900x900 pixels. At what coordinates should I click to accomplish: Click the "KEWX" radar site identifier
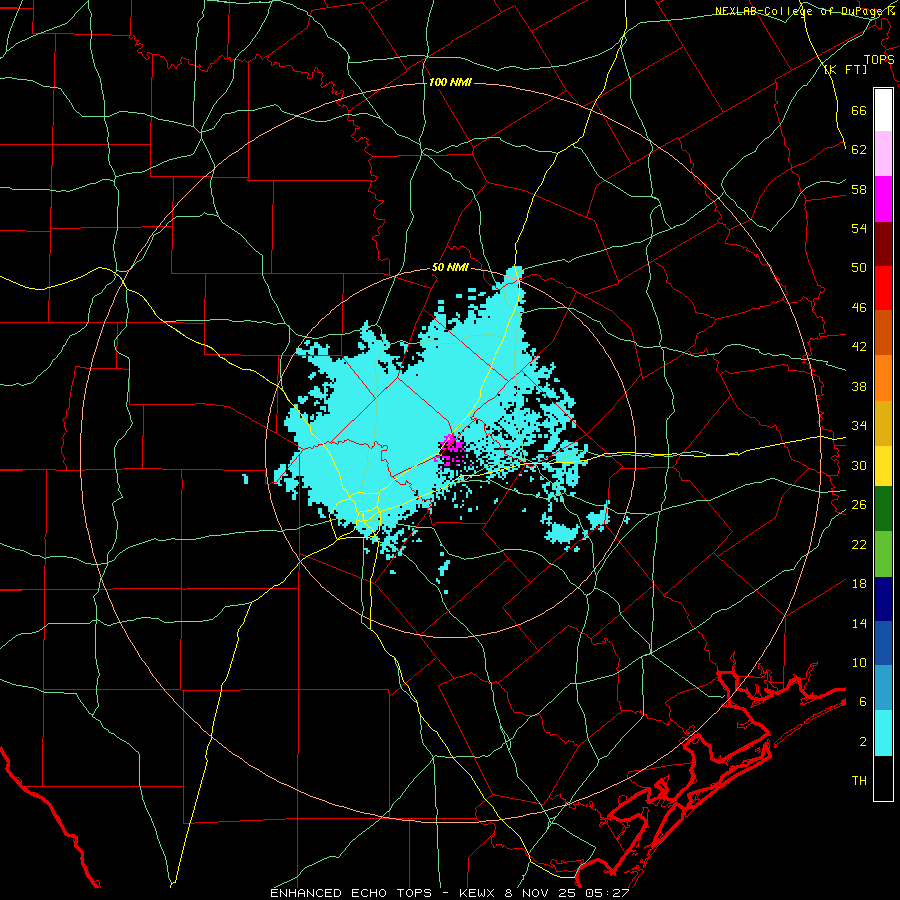(x=480, y=893)
